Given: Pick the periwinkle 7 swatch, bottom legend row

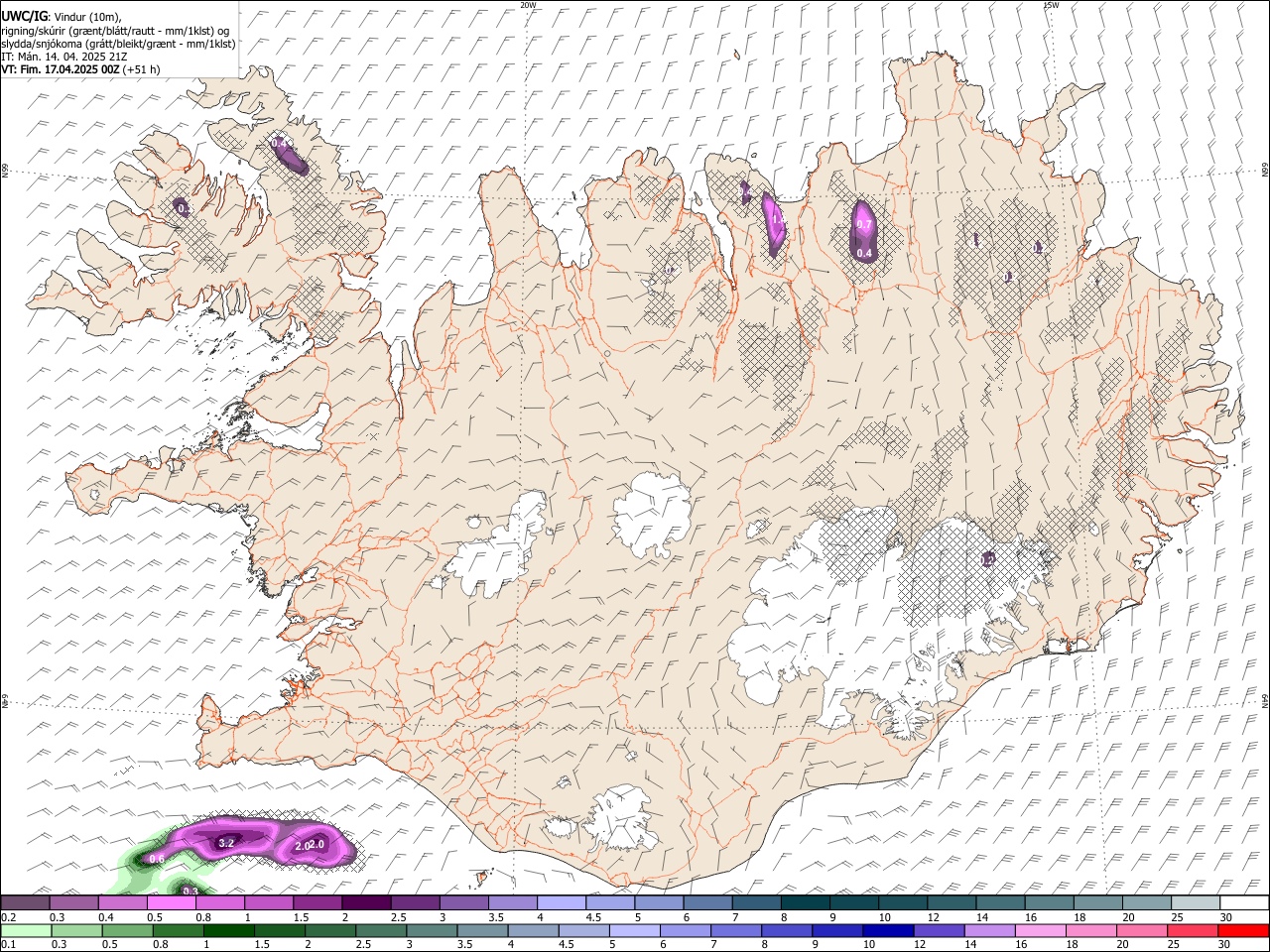Looking at the screenshot, I should point(736,930).
